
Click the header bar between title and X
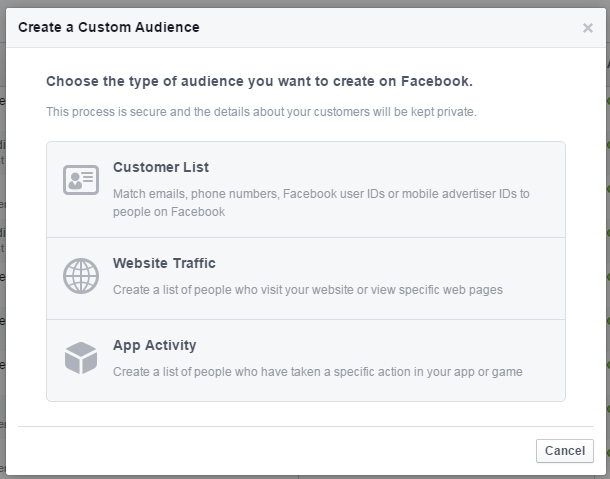click(400, 27)
